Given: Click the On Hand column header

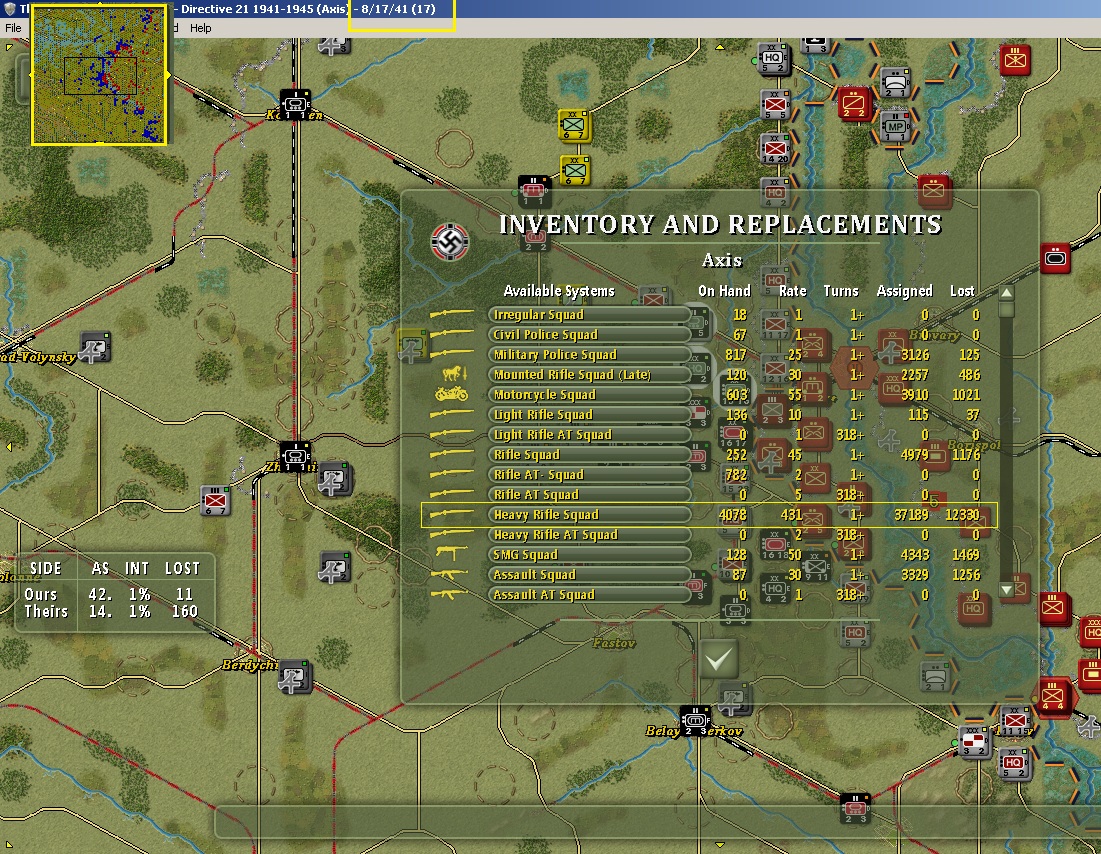Looking at the screenshot, I should (x=724, y=291).
